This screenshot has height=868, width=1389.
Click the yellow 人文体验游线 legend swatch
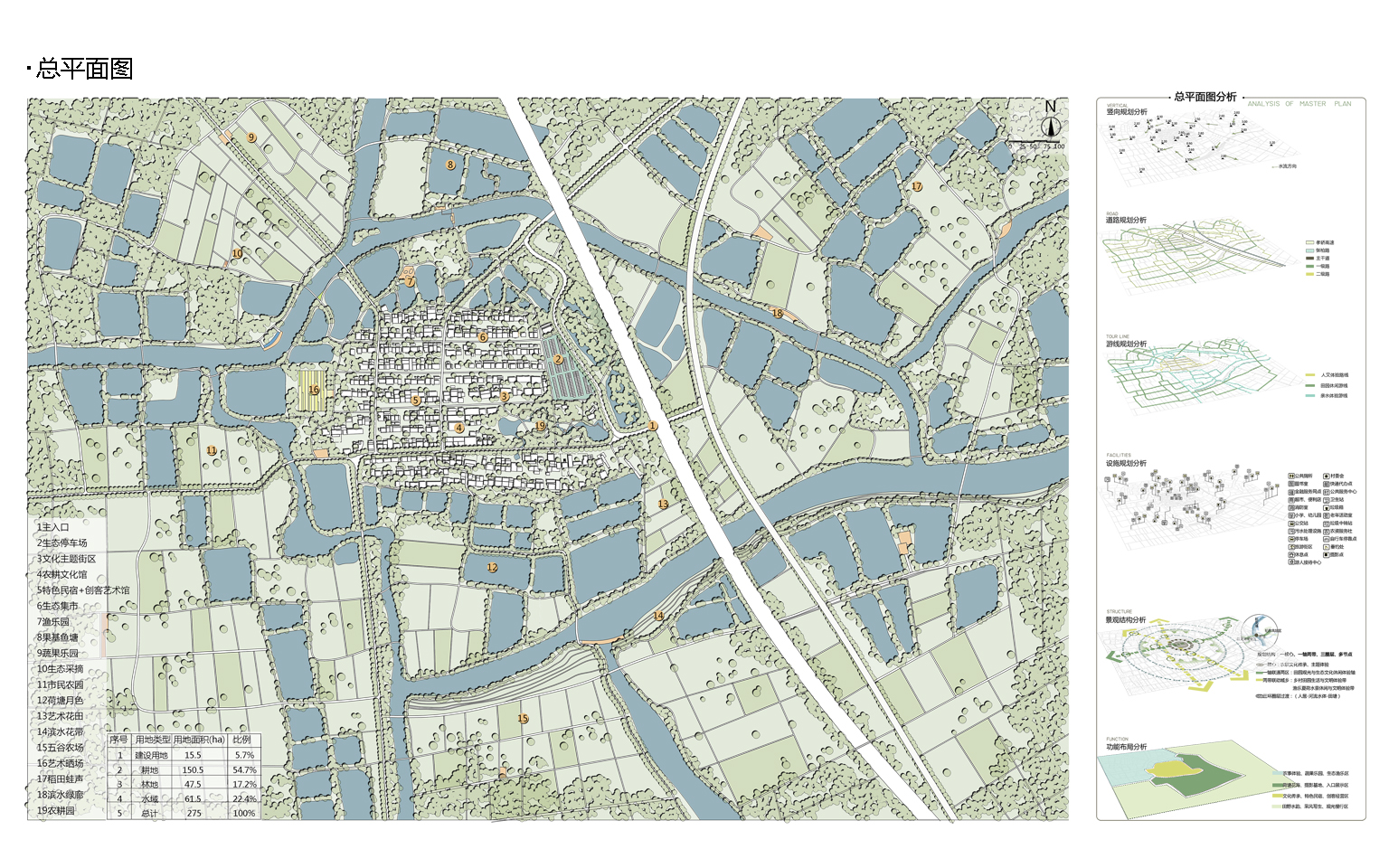click(1310, 375)
